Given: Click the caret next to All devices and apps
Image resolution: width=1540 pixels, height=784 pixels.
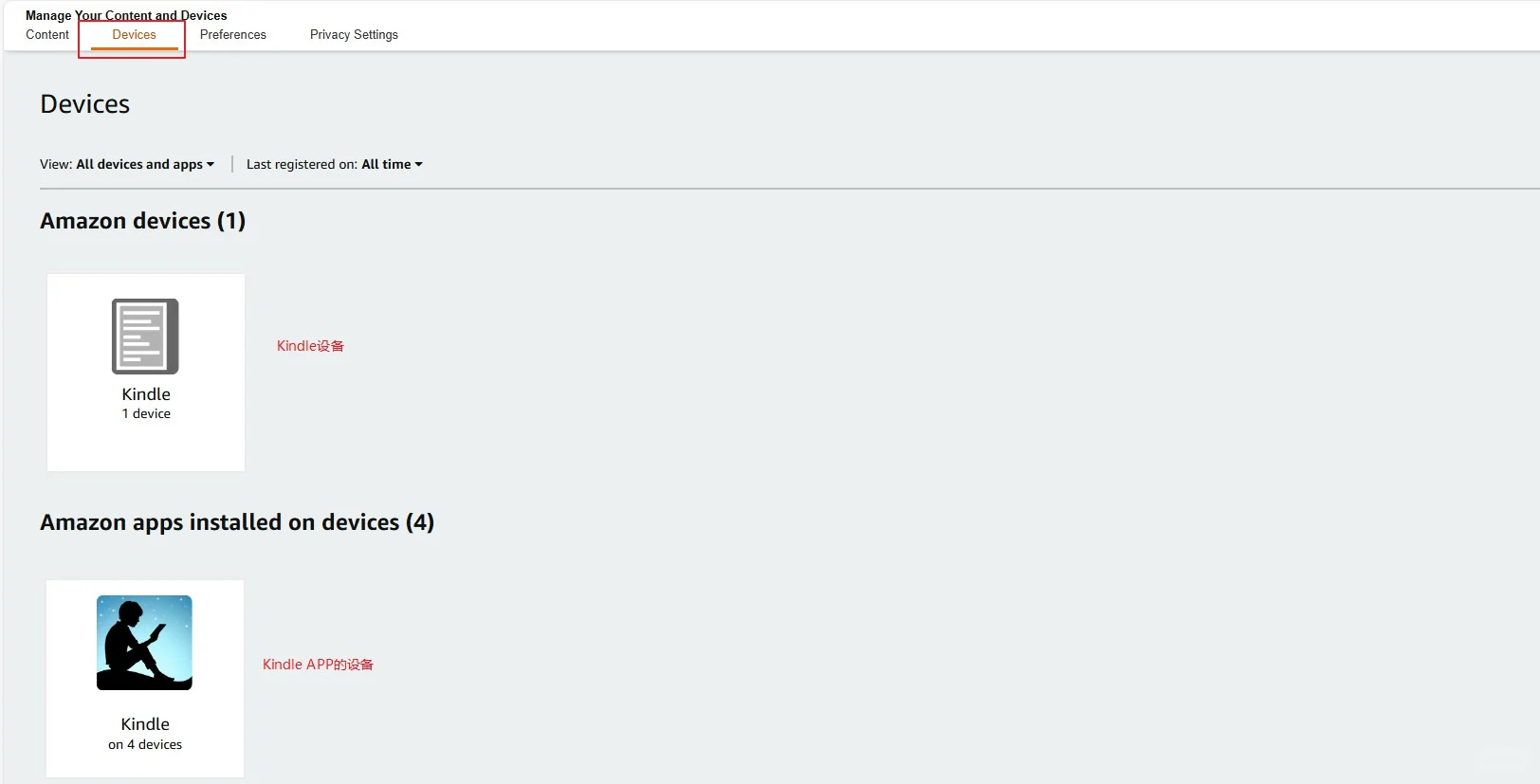Looking at the screenshot, I should [x=211, y=164].
